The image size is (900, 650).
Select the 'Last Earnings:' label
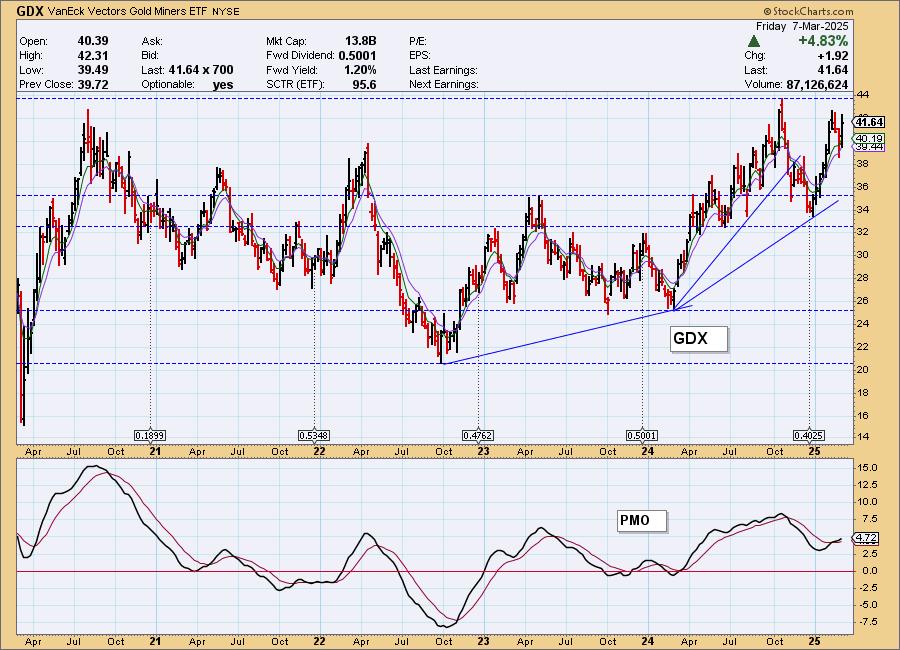tap(443, 70)
